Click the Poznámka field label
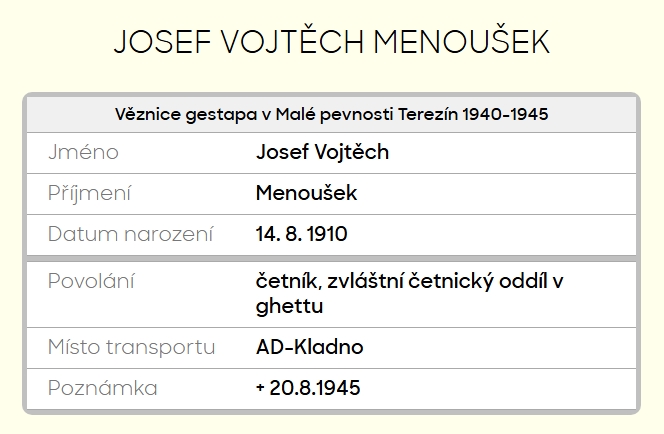Image resolution: width=664 pixels, height=434 pixels. [x=102, y=388]
